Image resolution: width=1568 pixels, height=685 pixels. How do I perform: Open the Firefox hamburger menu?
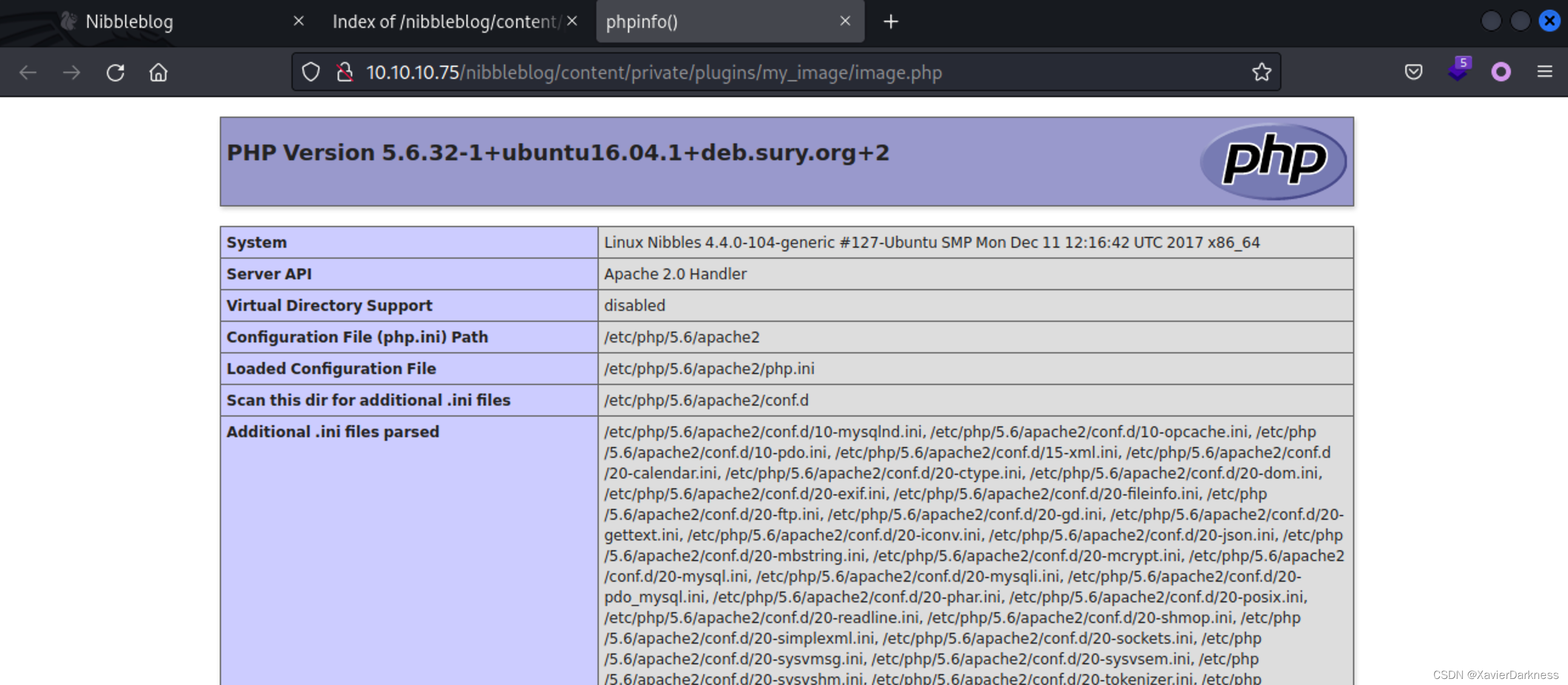click(1545, 72)
